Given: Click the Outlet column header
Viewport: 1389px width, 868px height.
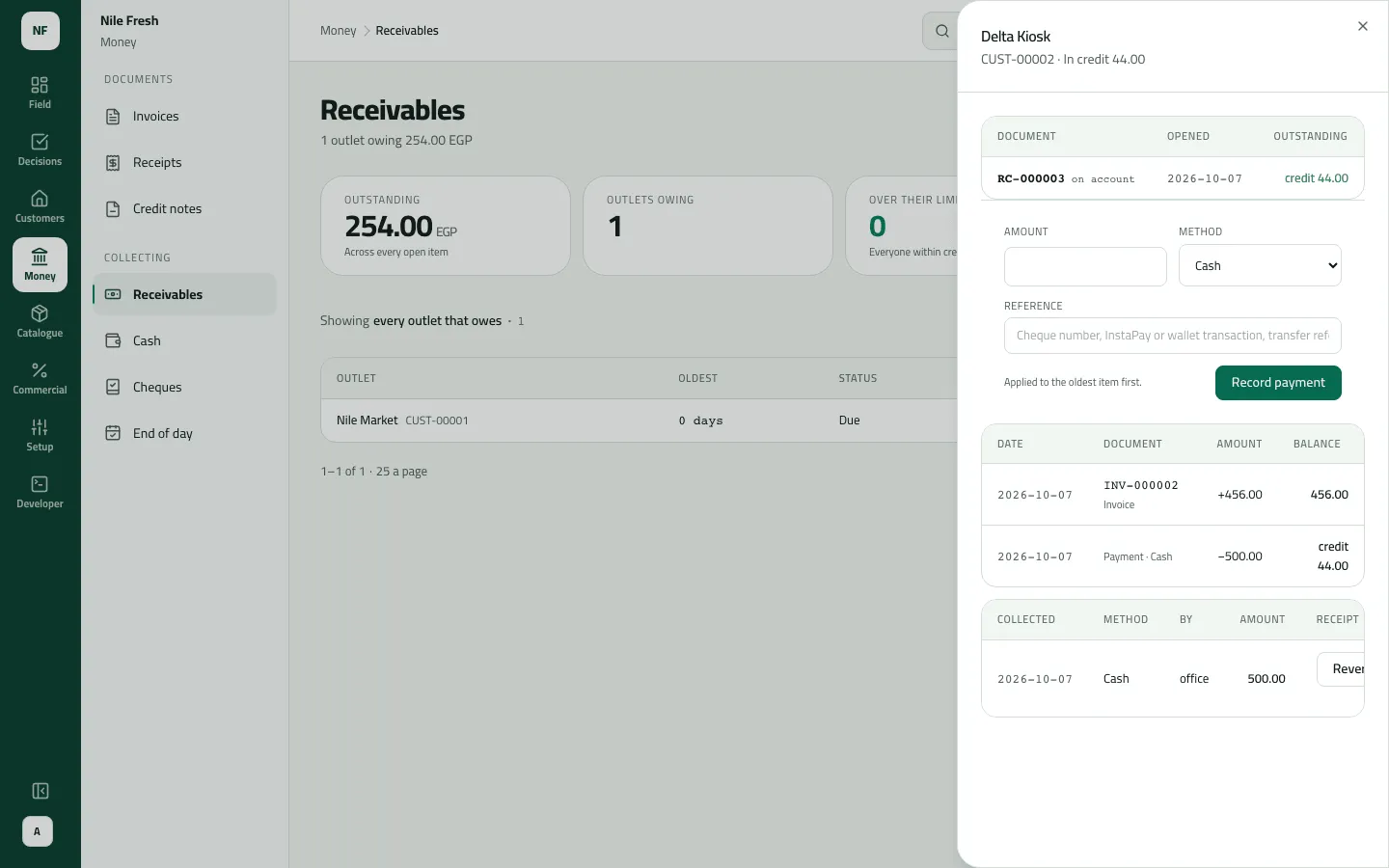Looking at the screenshot, I should [357, 378].
